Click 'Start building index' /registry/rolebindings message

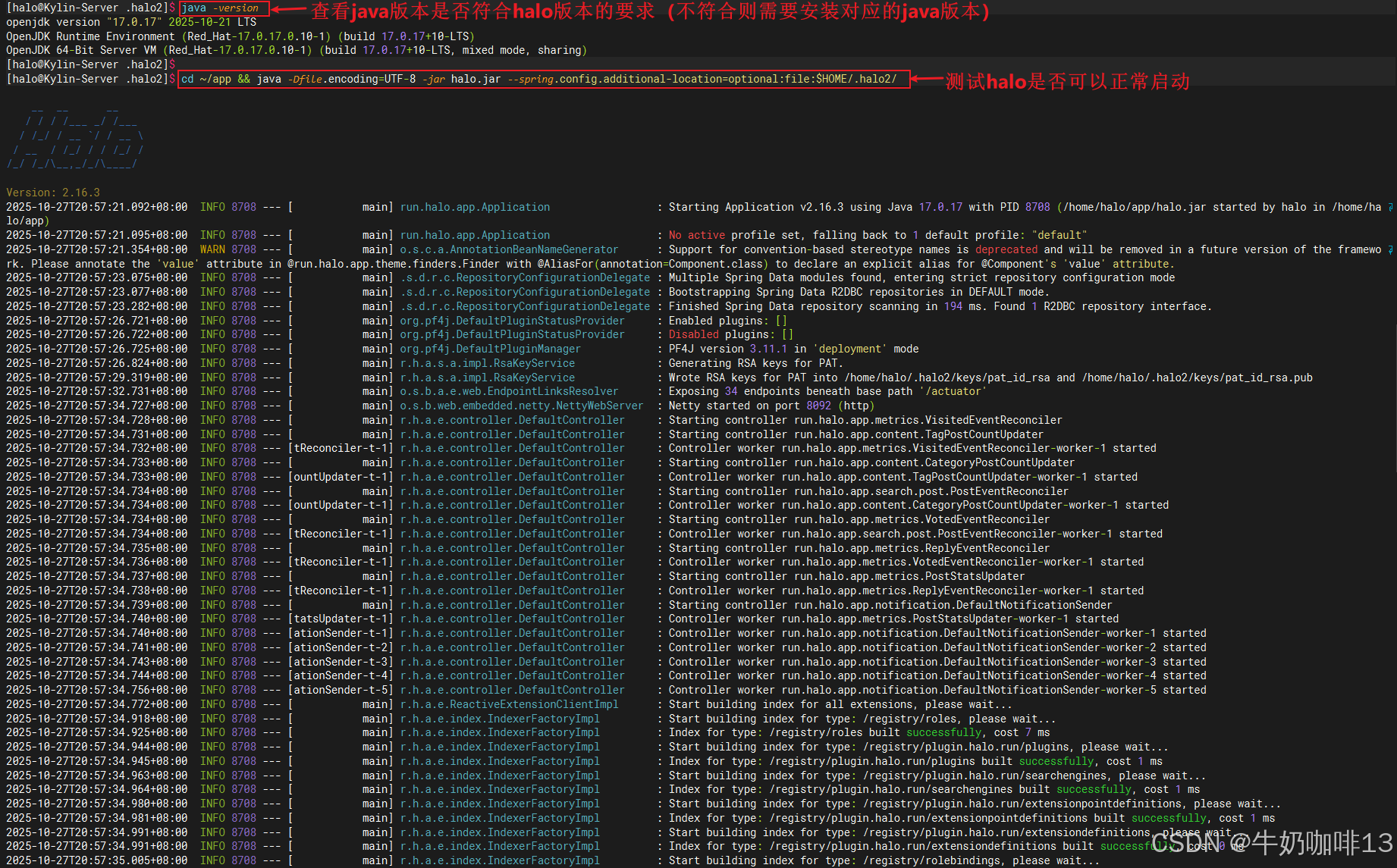pos(884,860)
